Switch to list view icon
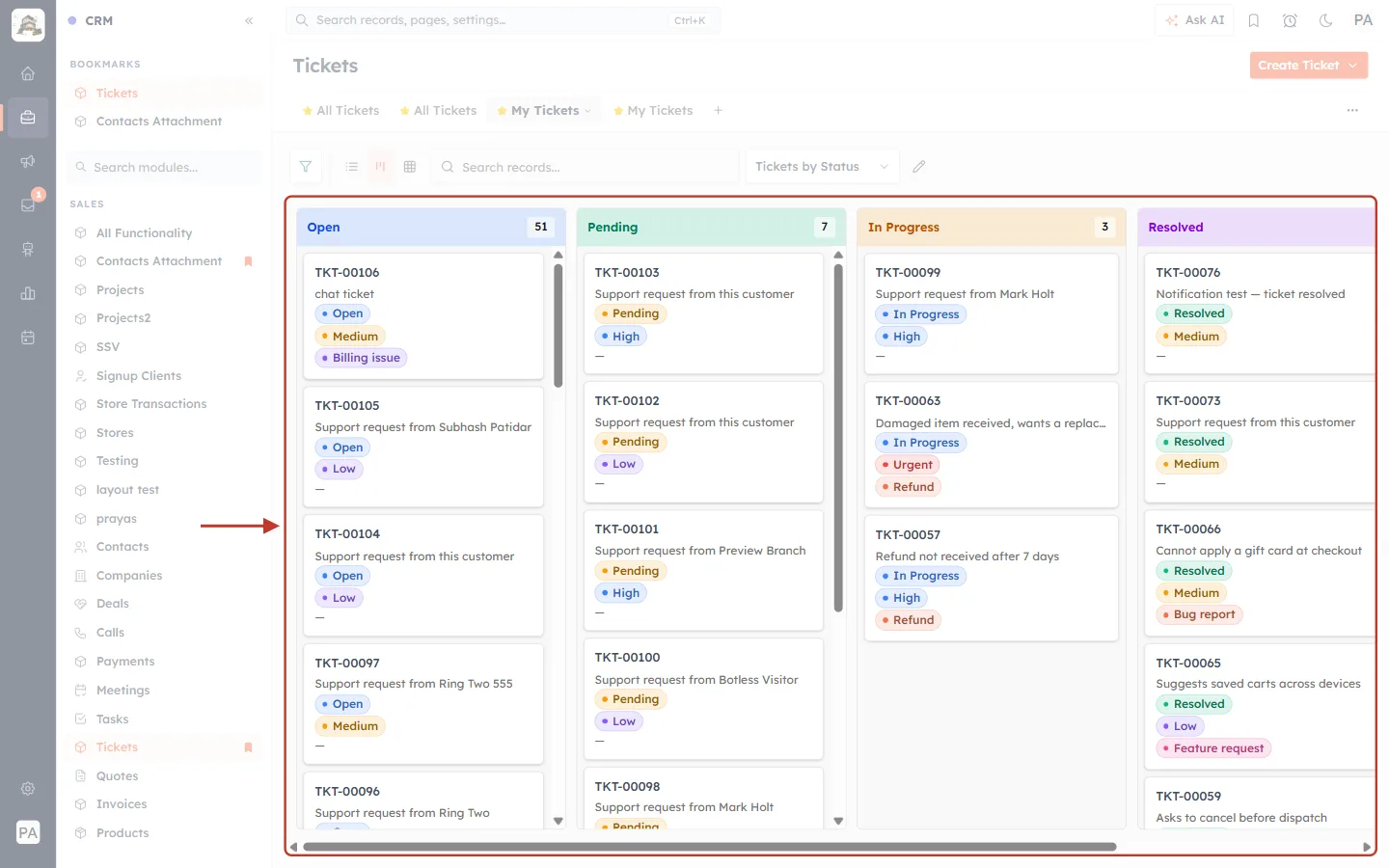Screen dimensions: 1389x868 click(352, 167)
